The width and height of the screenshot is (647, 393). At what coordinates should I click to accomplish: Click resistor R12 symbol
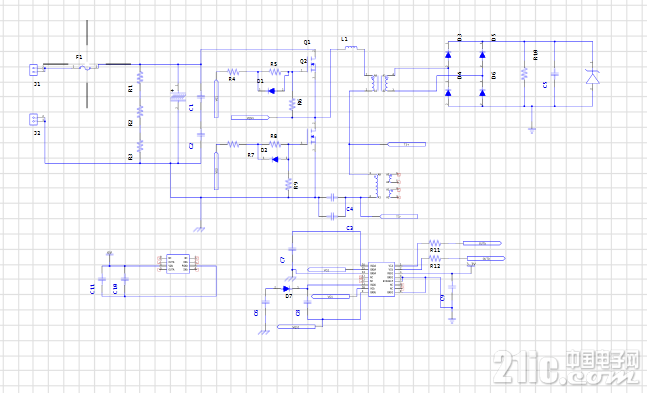(x=435, y=259)
